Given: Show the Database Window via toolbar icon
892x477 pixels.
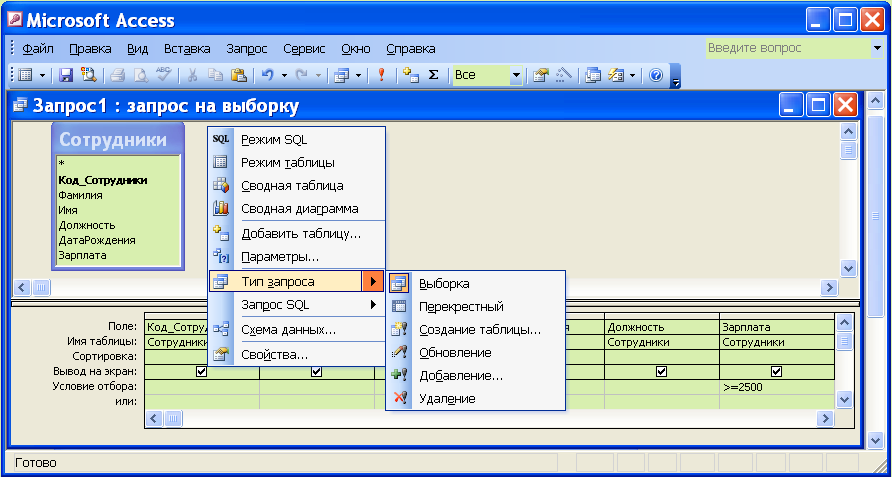Looking at the screenshot, I should click(x=593, y=75).
